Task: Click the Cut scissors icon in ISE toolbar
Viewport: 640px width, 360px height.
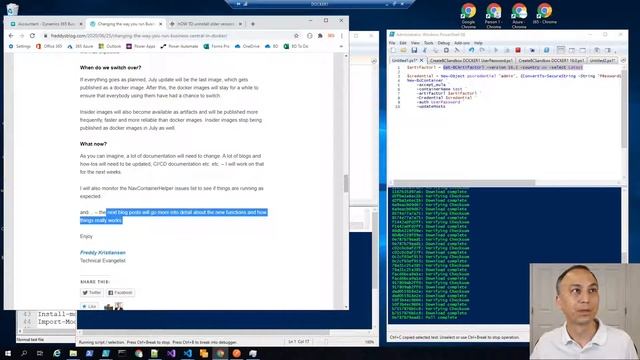Action: pyautogui.click(x=425, y=50)
